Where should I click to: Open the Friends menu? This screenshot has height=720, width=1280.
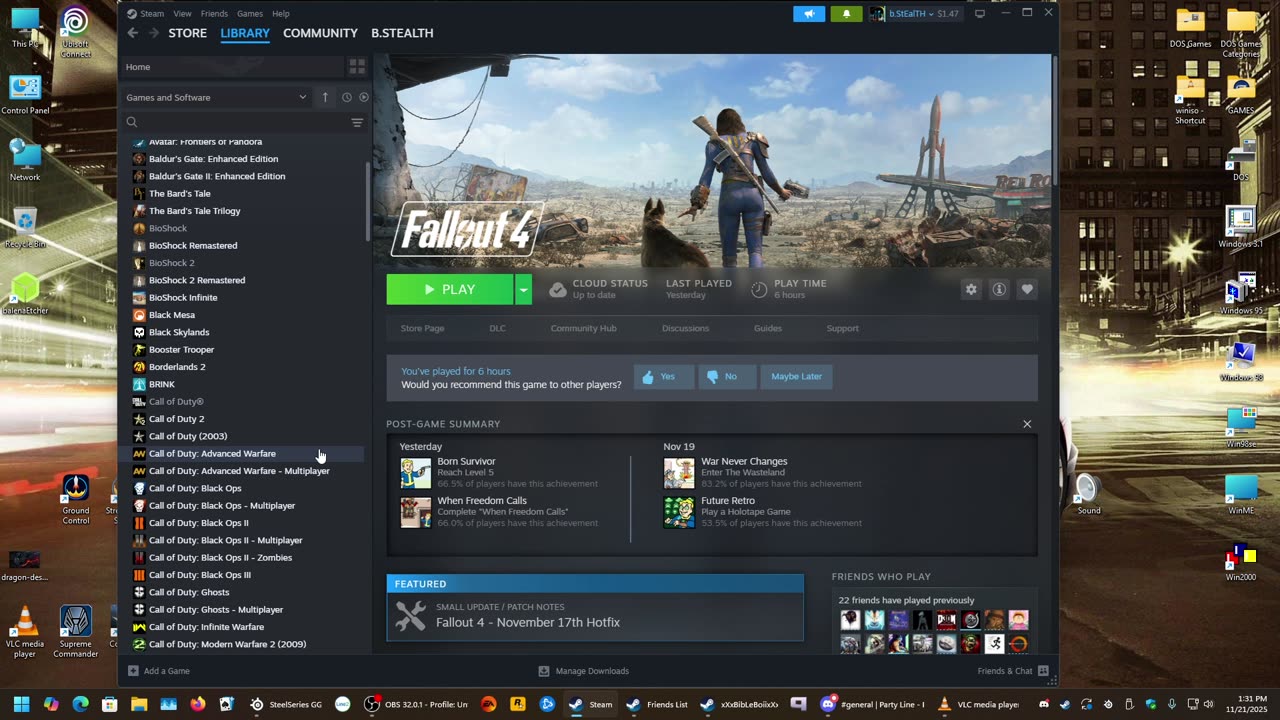214,14
